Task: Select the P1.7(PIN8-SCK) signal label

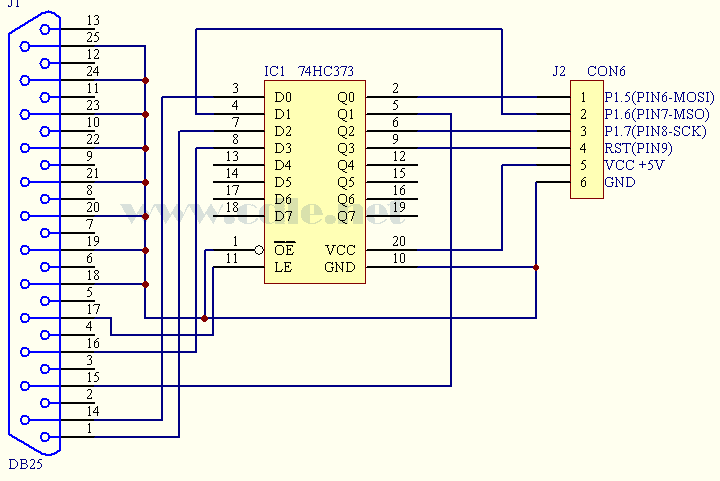Action: tap(655, 132)
